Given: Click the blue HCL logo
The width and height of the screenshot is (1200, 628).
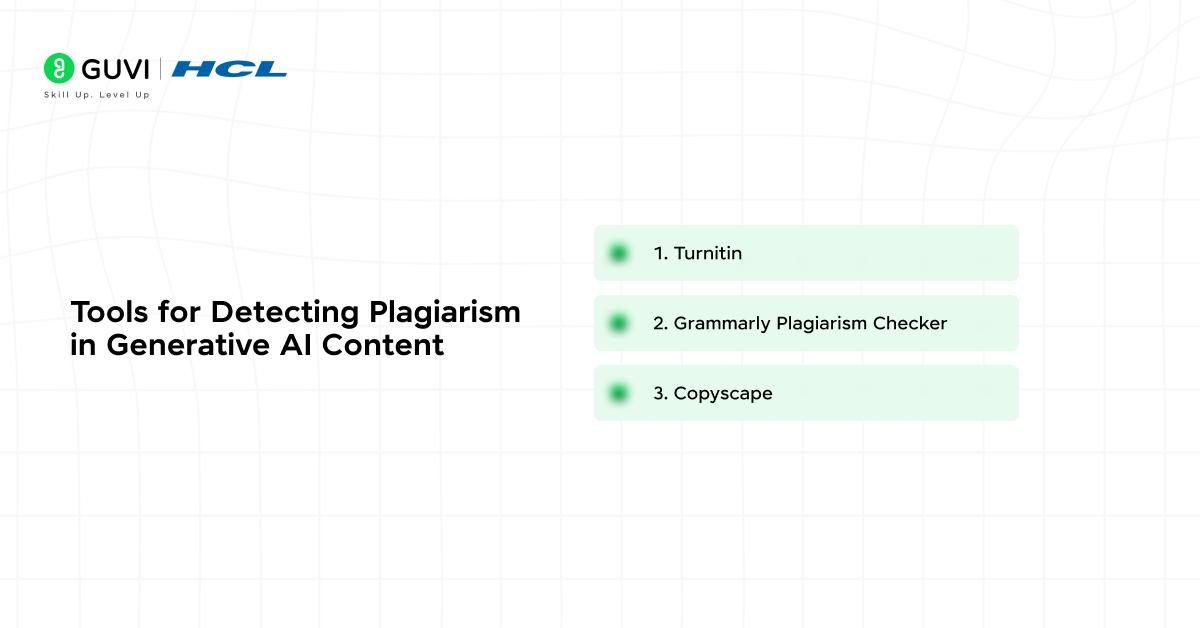Looking at the screenshot, I should [229, 69].
